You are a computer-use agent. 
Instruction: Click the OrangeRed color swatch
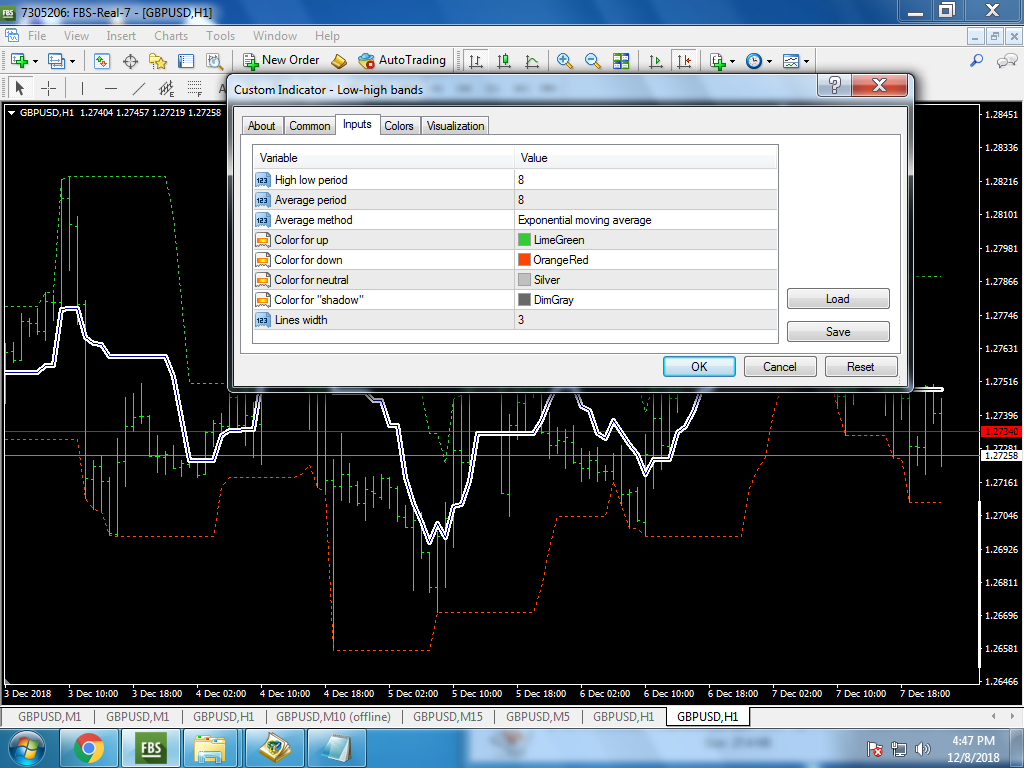pos(524,259)
